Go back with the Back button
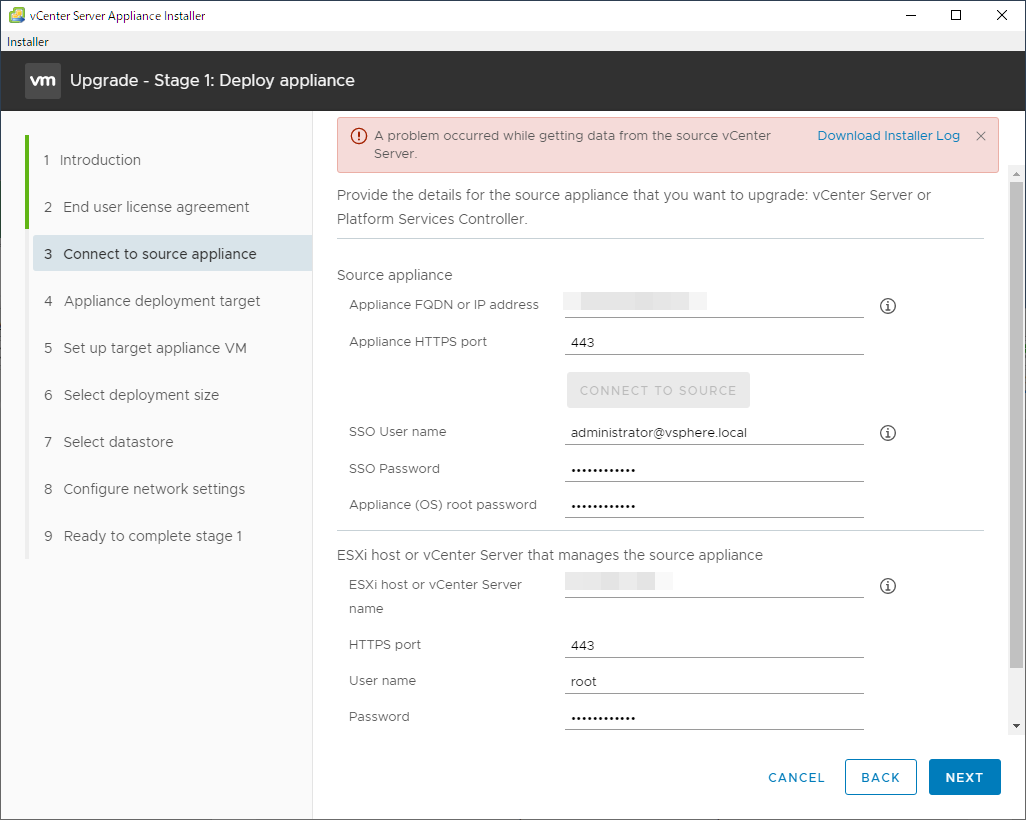 [880, 777]
